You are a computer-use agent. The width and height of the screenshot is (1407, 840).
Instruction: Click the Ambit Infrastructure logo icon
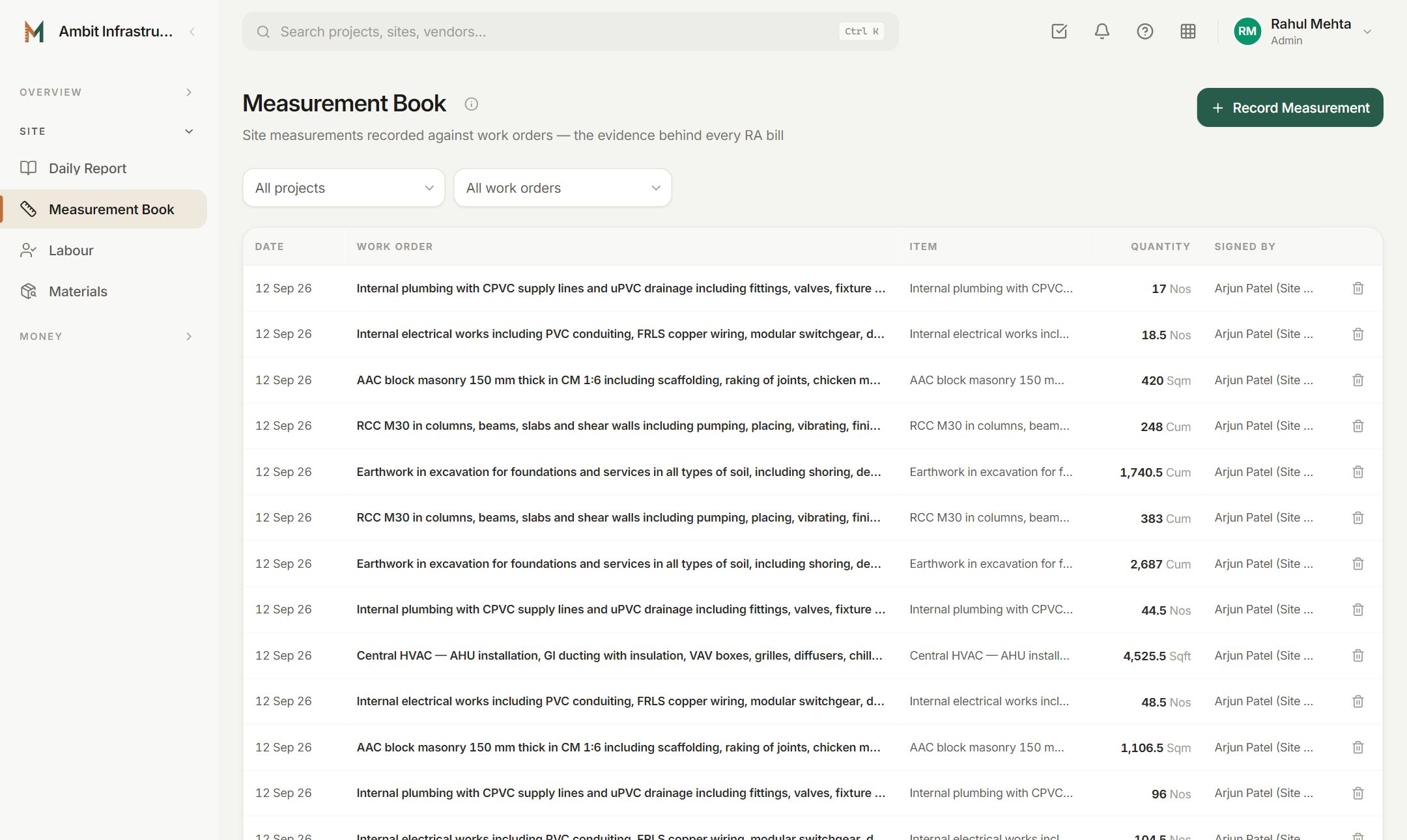point(34,31)
